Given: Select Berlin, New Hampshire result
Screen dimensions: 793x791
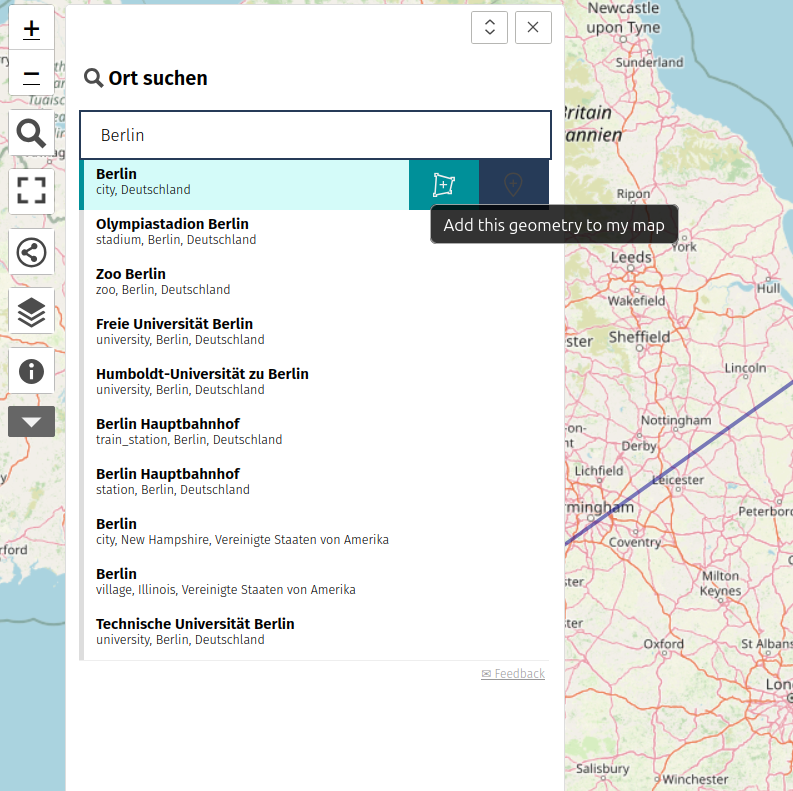Looking at the screenshot, I should click(x=242, y=531).
